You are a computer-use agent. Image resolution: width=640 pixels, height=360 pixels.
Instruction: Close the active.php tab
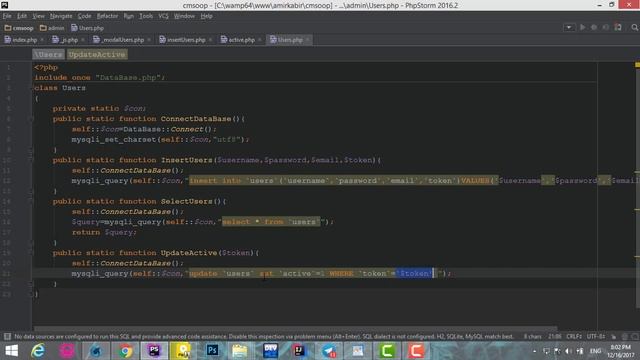click(x=260, y=40)
